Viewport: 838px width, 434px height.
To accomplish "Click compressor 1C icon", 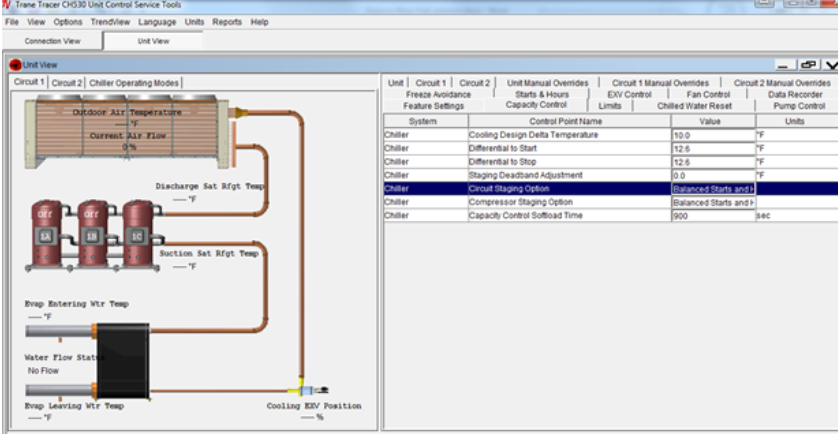I will click(137, 234).
